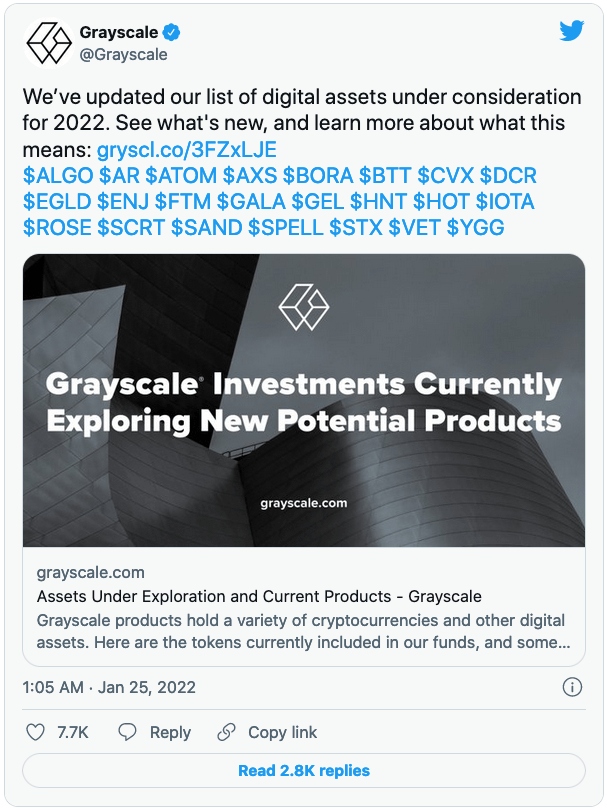
Task: Click the chain link copy icon
Action: tap(226, 732)
